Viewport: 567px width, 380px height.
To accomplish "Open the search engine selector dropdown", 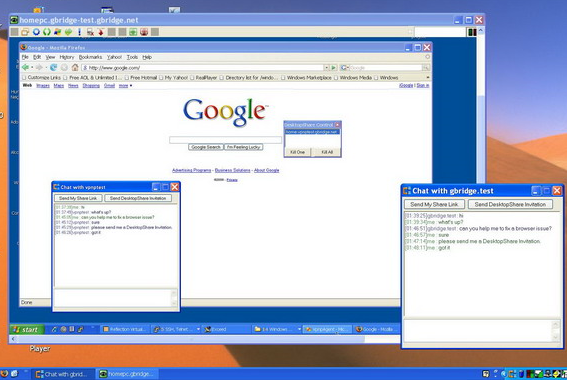I will coord(345,68).
